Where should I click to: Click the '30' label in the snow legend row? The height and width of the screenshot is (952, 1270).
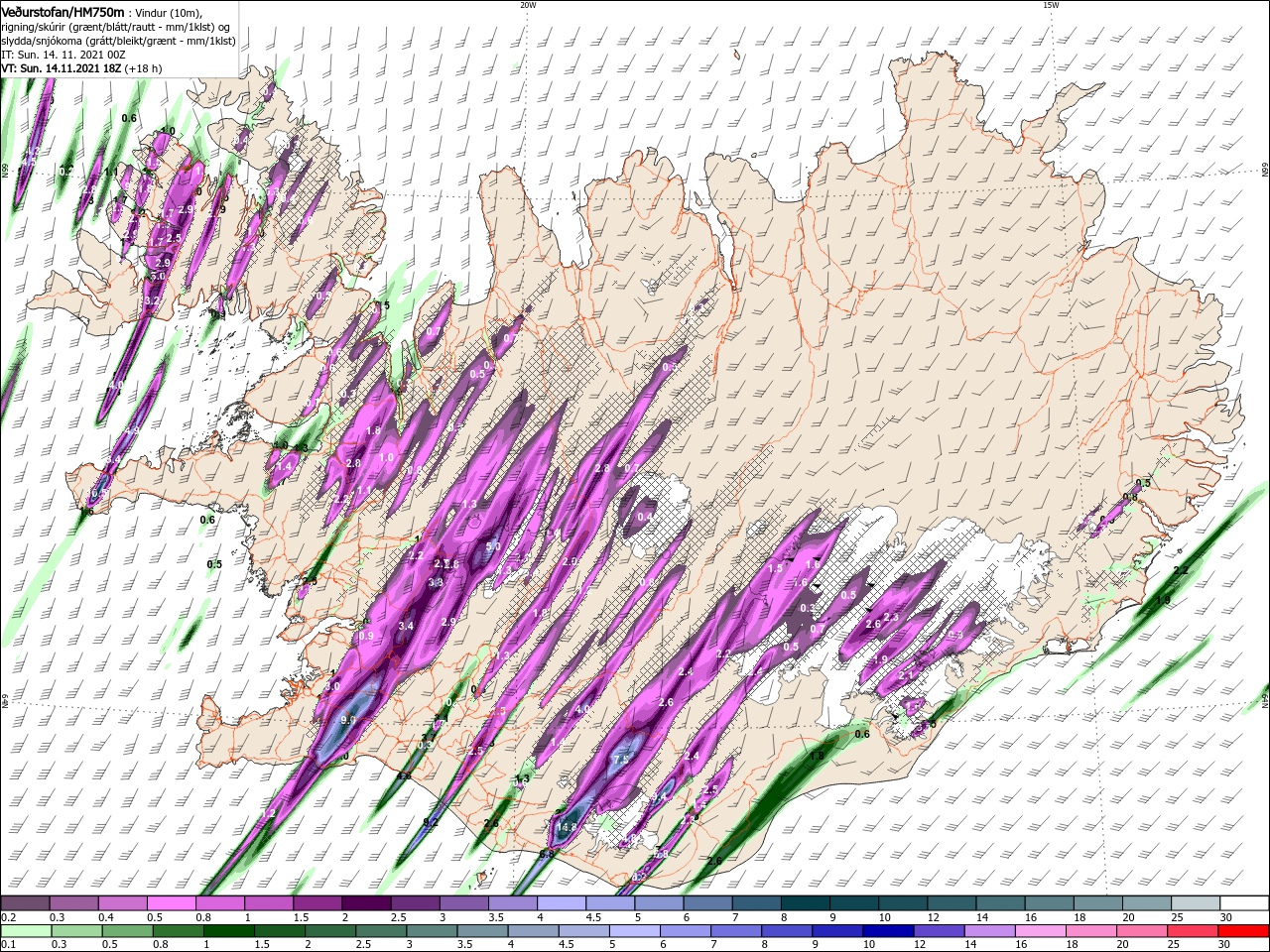(x=1226, y=917)
